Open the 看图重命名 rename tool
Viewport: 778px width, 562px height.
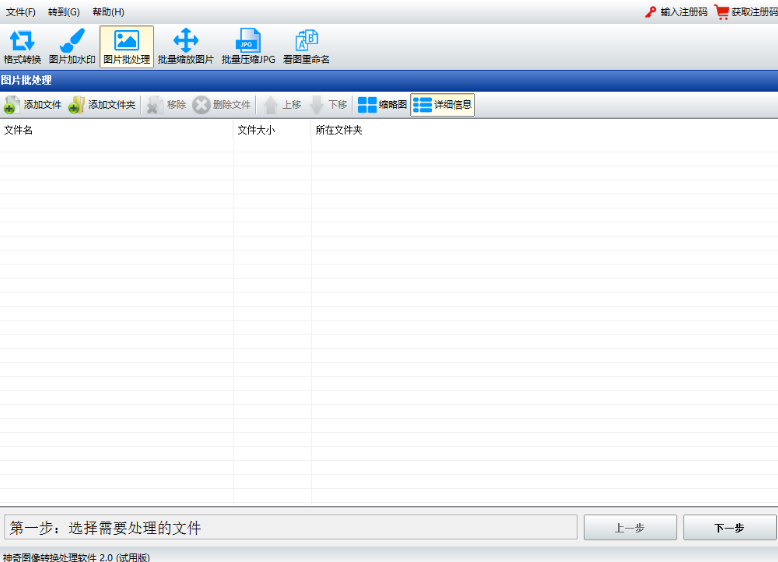tap(306, 47)
